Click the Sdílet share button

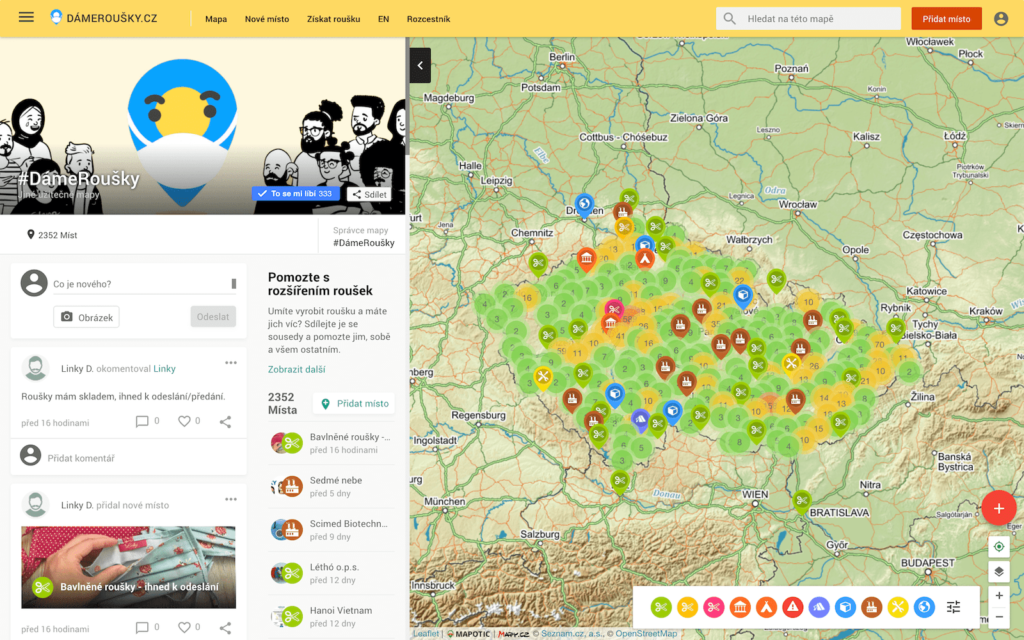click(x=369, y=195)
